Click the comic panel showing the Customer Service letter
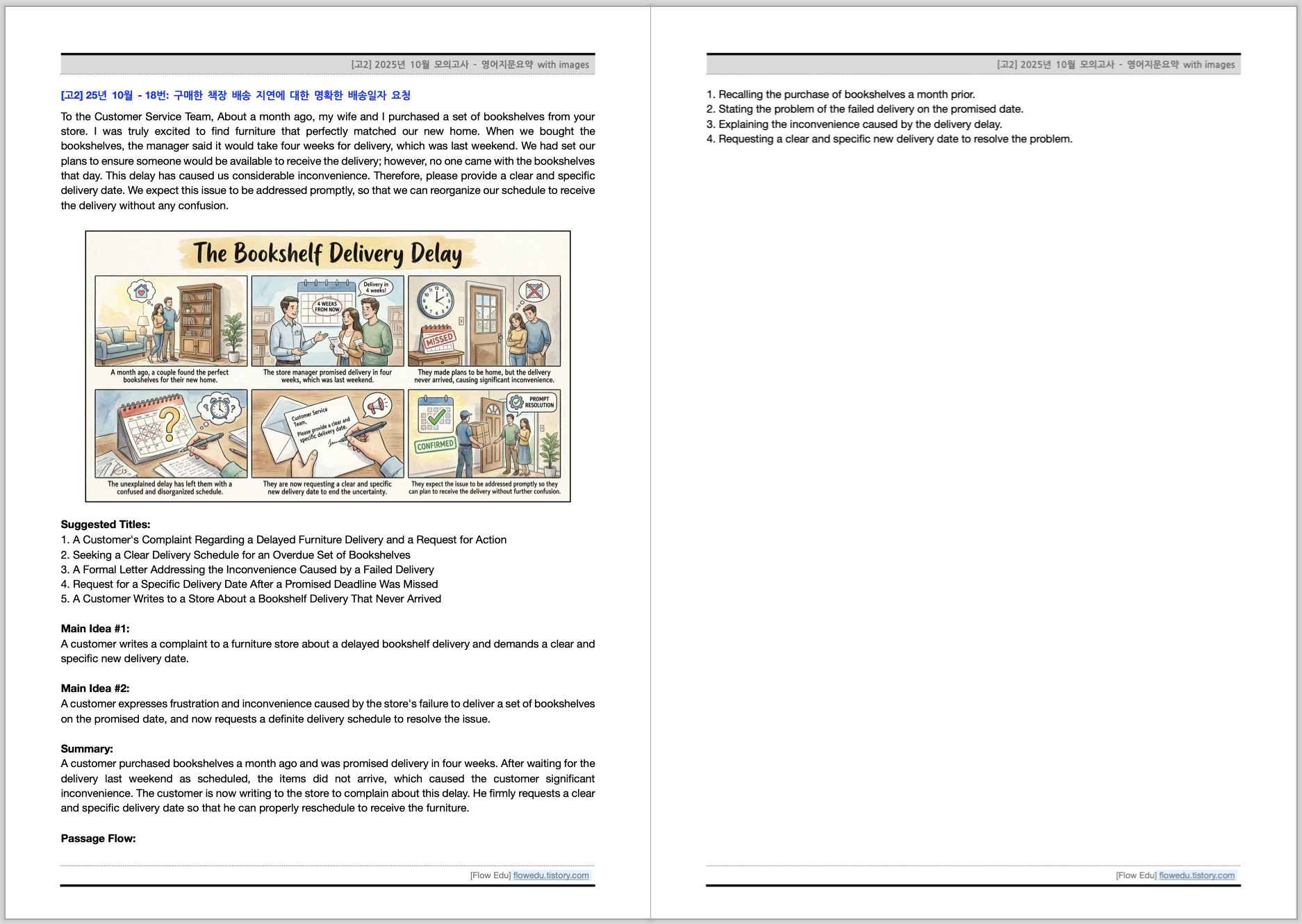The width and height of the screenshot is (1302, 924). pyautogui.click(x=327, y=434)
